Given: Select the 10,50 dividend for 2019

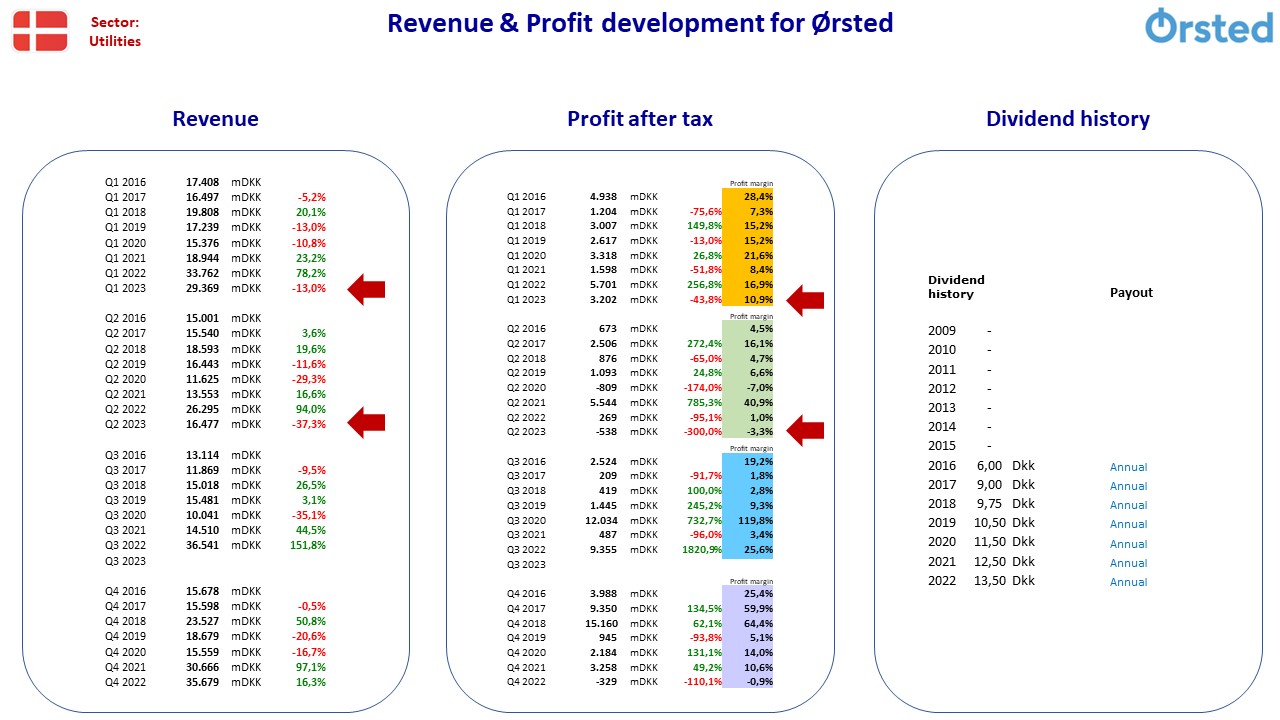Looking at the screenshot, I should tap(990, 523).
